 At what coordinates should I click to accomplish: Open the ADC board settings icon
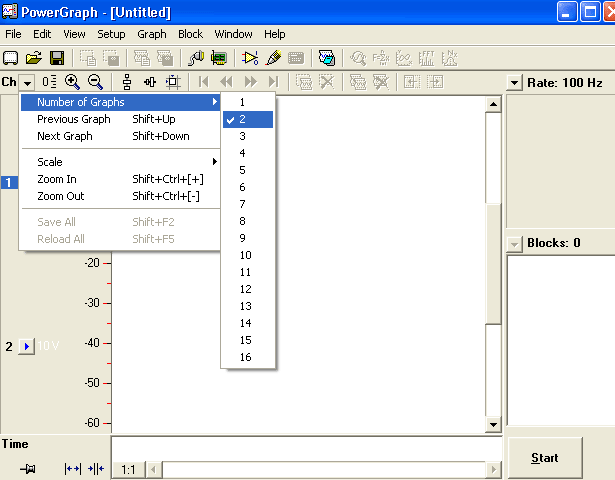[x=218, y=58]
